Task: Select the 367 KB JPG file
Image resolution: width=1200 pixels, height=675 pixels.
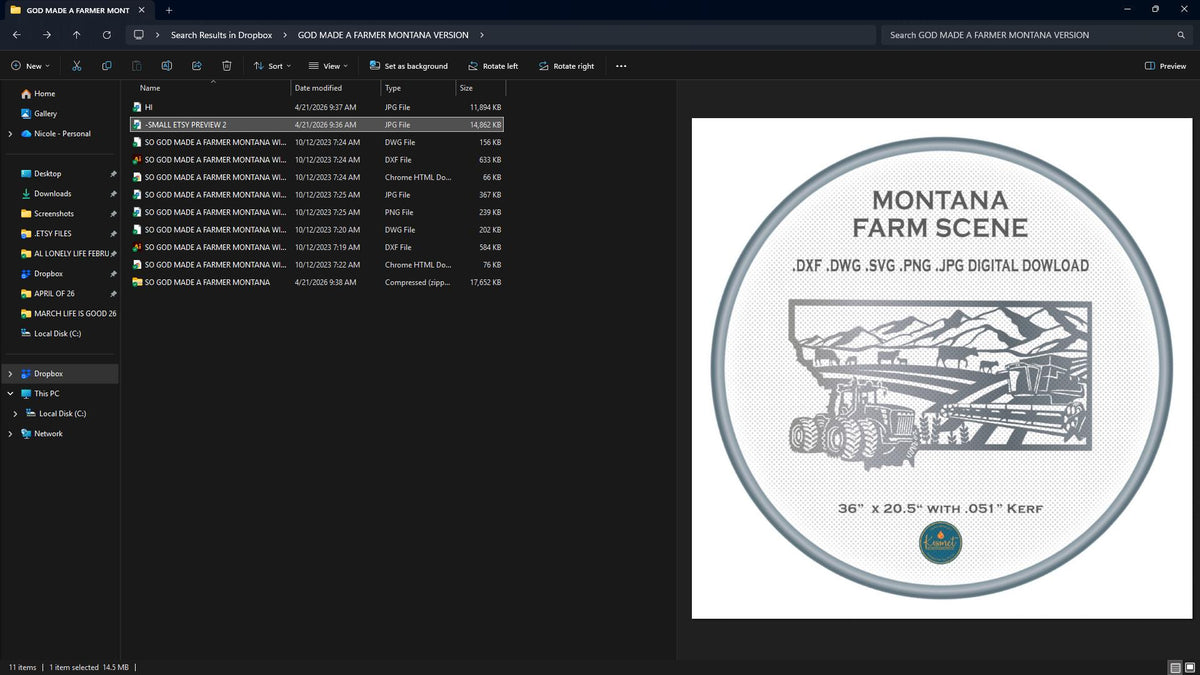Action: (317, 195)
